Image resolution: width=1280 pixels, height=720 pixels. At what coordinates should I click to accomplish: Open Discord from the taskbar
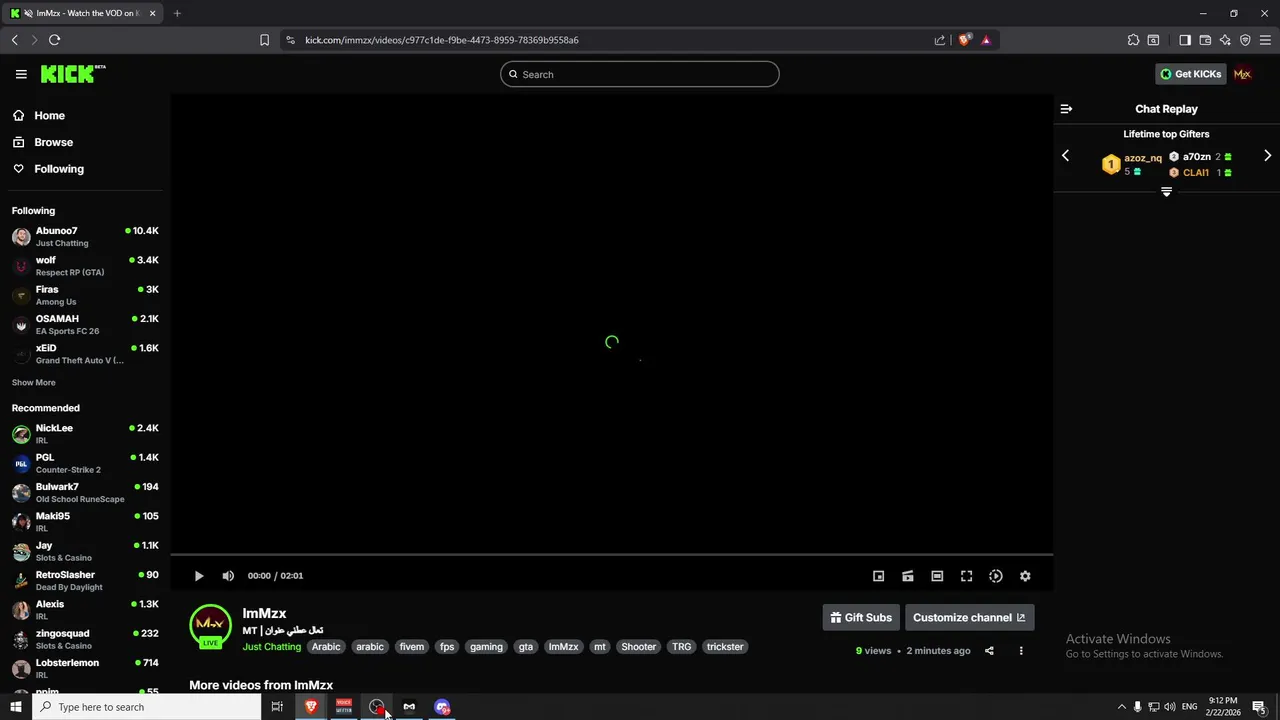coord(442,707)
